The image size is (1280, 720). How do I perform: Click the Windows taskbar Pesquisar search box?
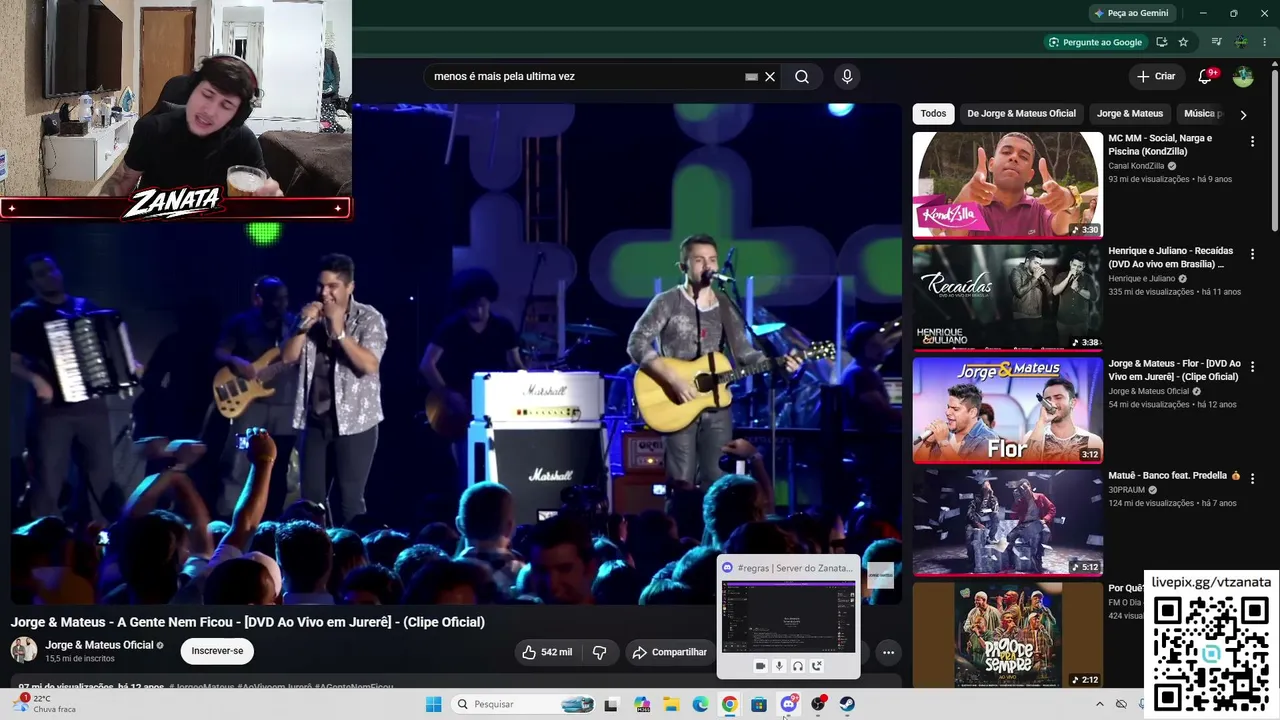(x=522, y=705)
